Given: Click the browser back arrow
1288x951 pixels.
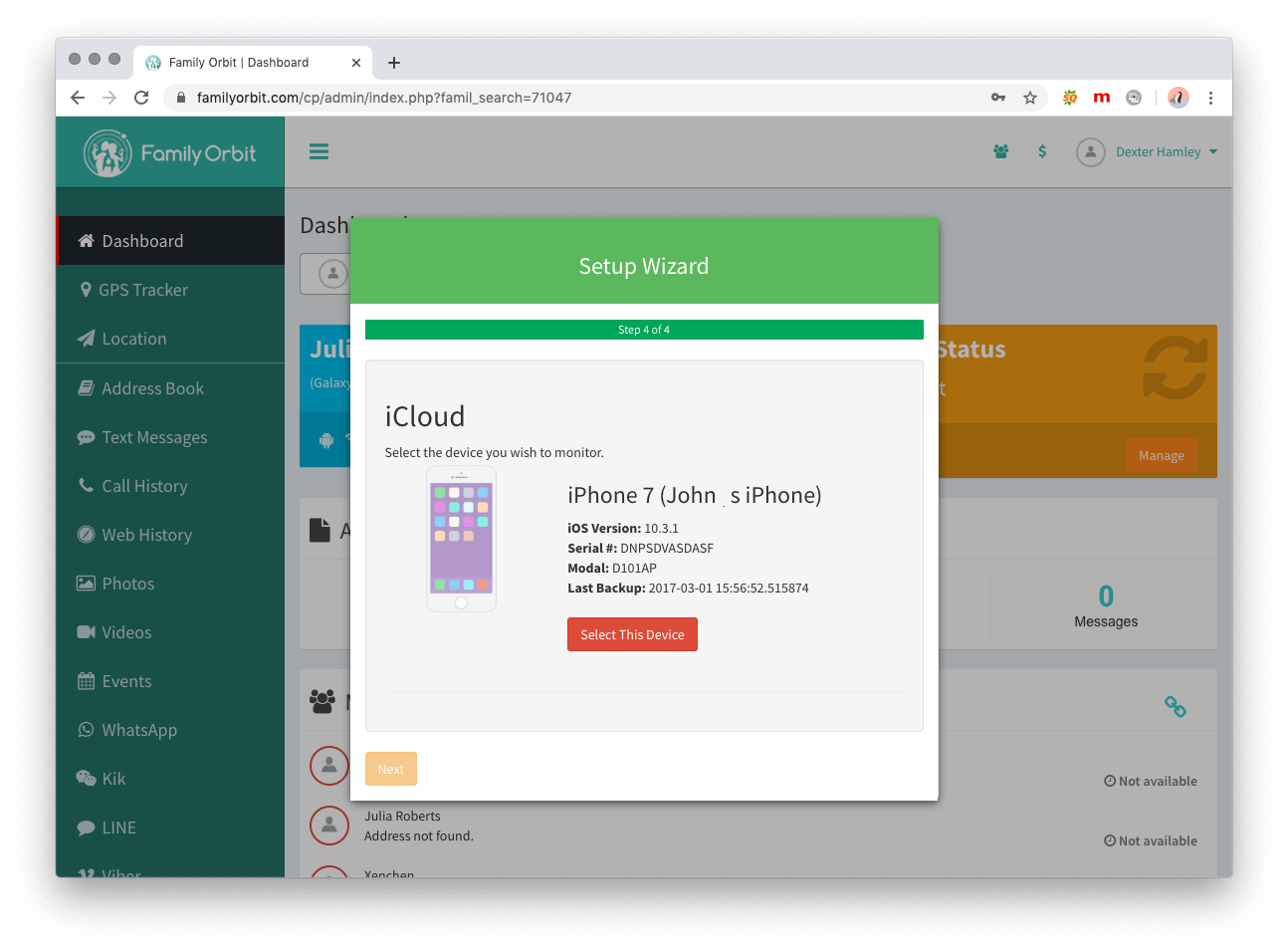Looking at the screenshot, I should point(78,98).
